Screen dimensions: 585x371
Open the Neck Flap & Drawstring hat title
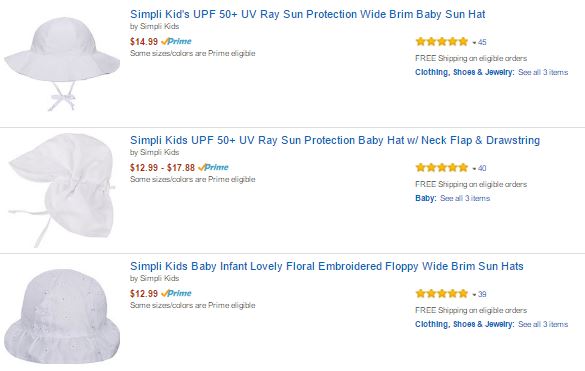335,140
